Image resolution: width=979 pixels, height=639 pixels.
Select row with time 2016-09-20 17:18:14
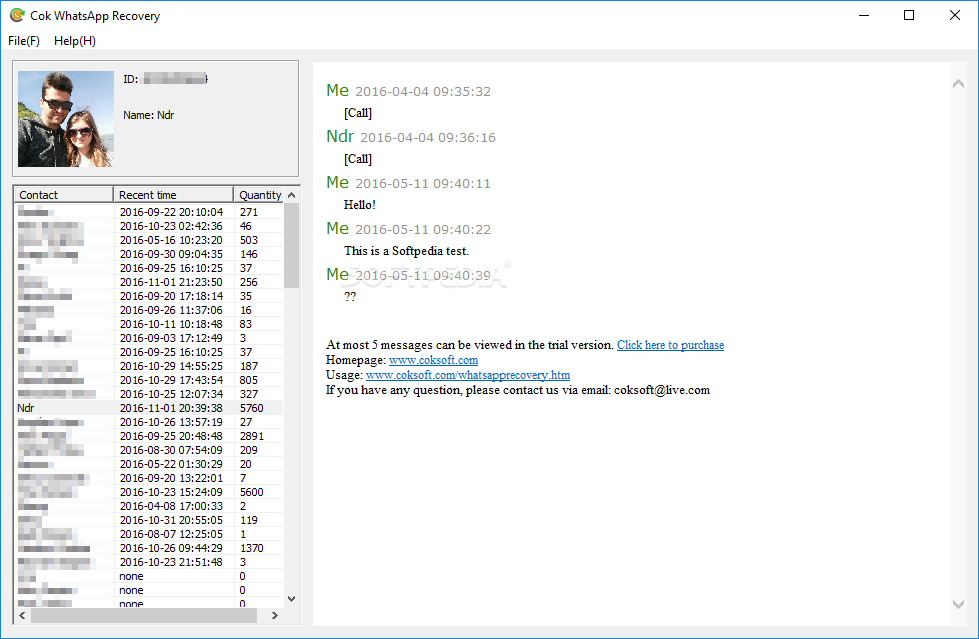149,296
